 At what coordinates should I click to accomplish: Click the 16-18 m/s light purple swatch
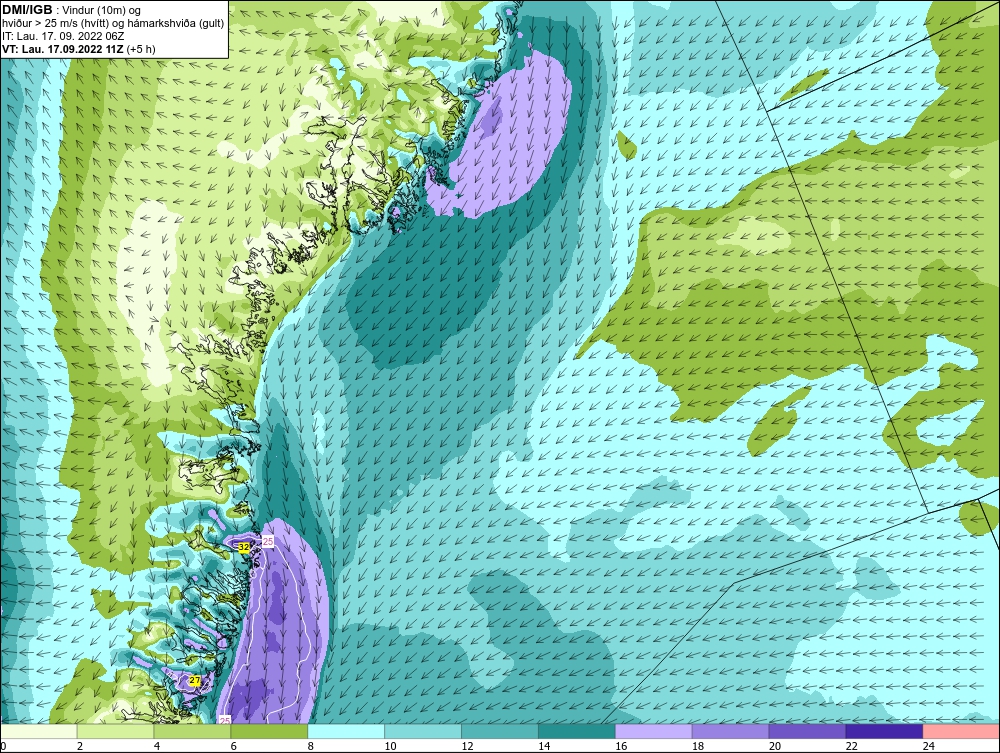pyautogui.click(x=654, y=731)
